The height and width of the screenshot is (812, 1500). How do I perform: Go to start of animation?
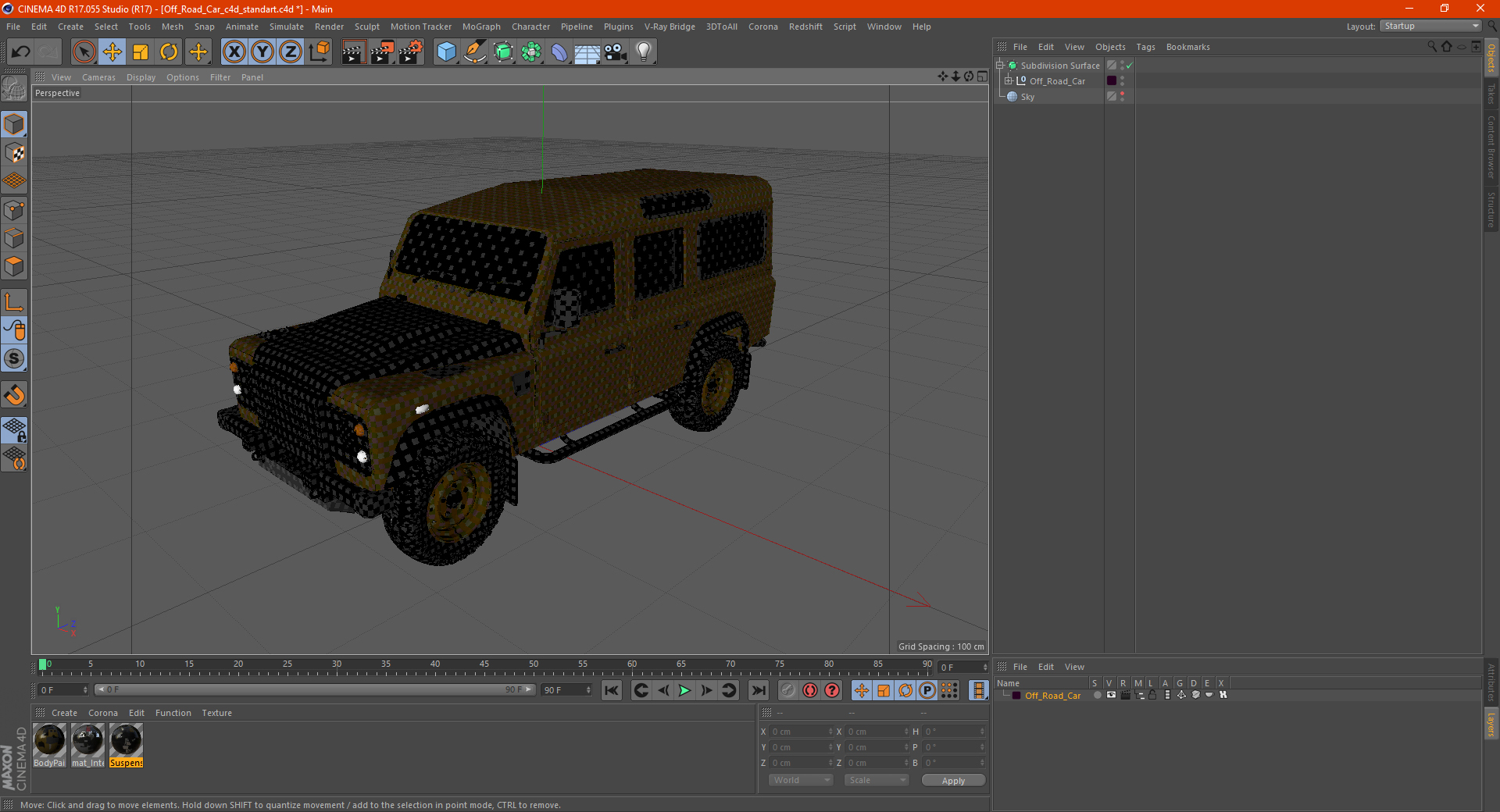click(x=612, y=690)
